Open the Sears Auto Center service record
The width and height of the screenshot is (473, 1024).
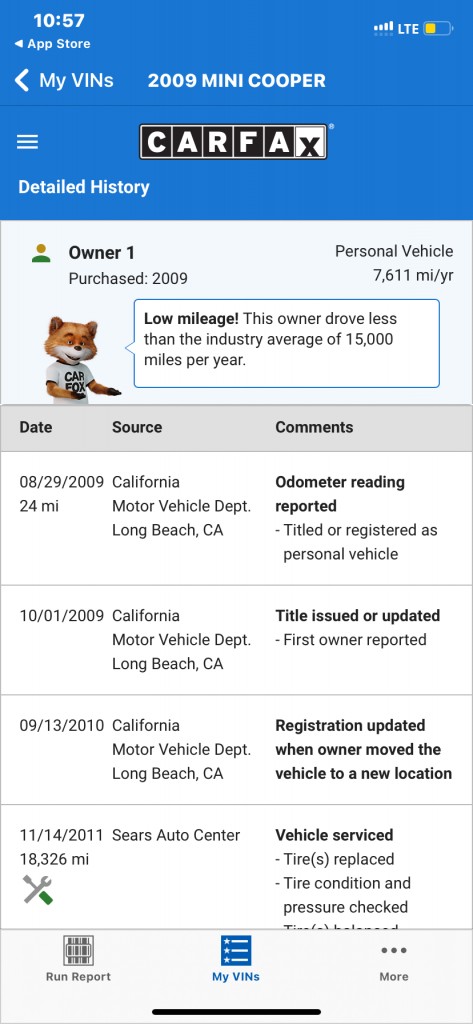coord(236,867)
